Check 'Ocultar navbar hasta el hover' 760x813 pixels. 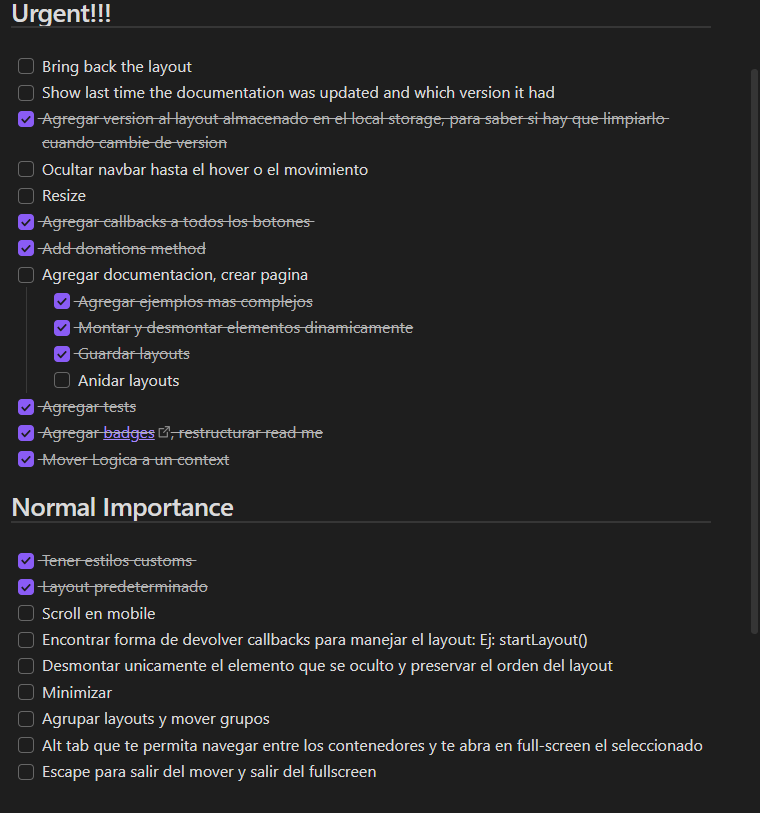click(x=25, y=169)
